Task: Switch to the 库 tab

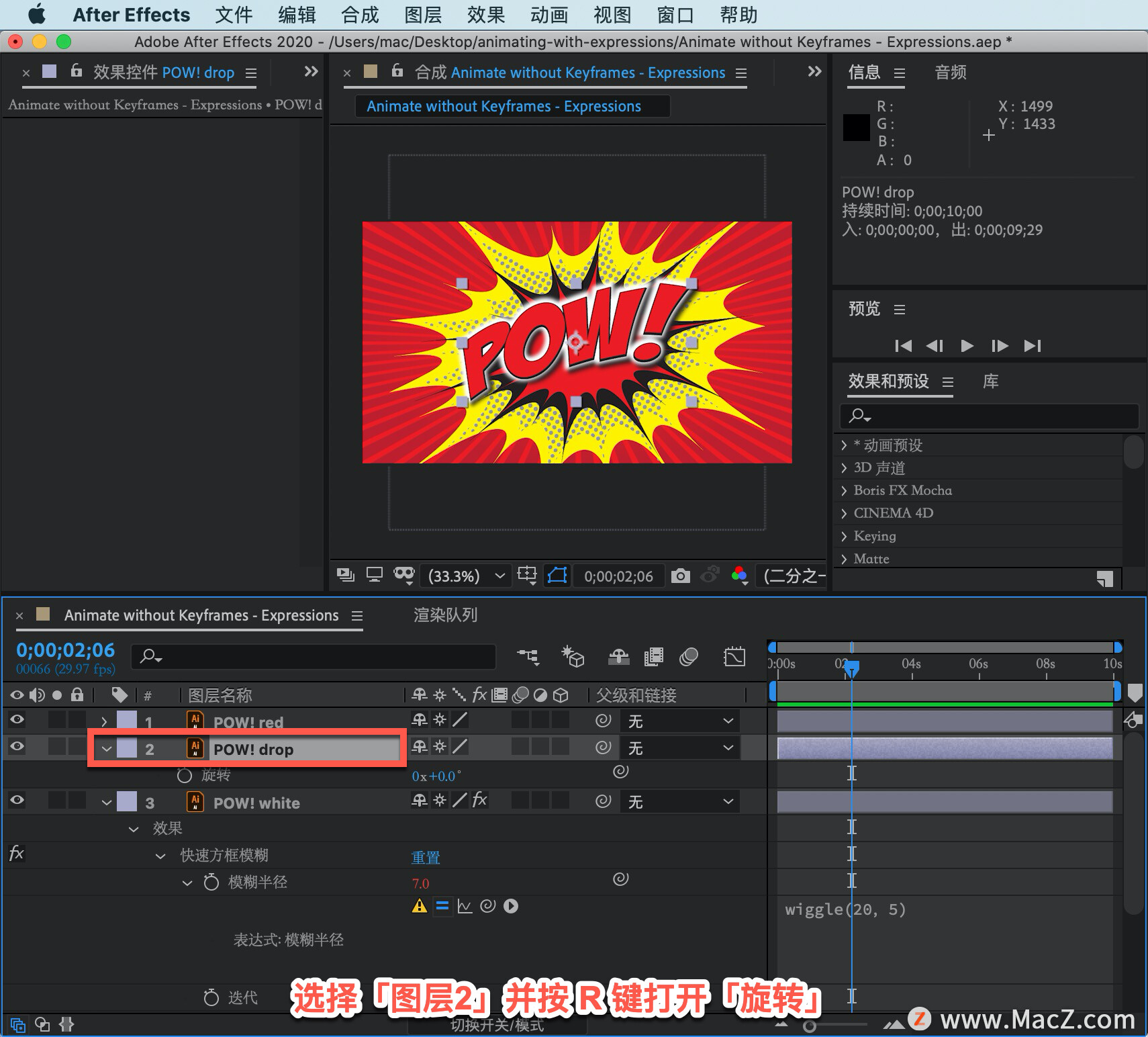Action: pyautogui.click(x=990, y=381)
